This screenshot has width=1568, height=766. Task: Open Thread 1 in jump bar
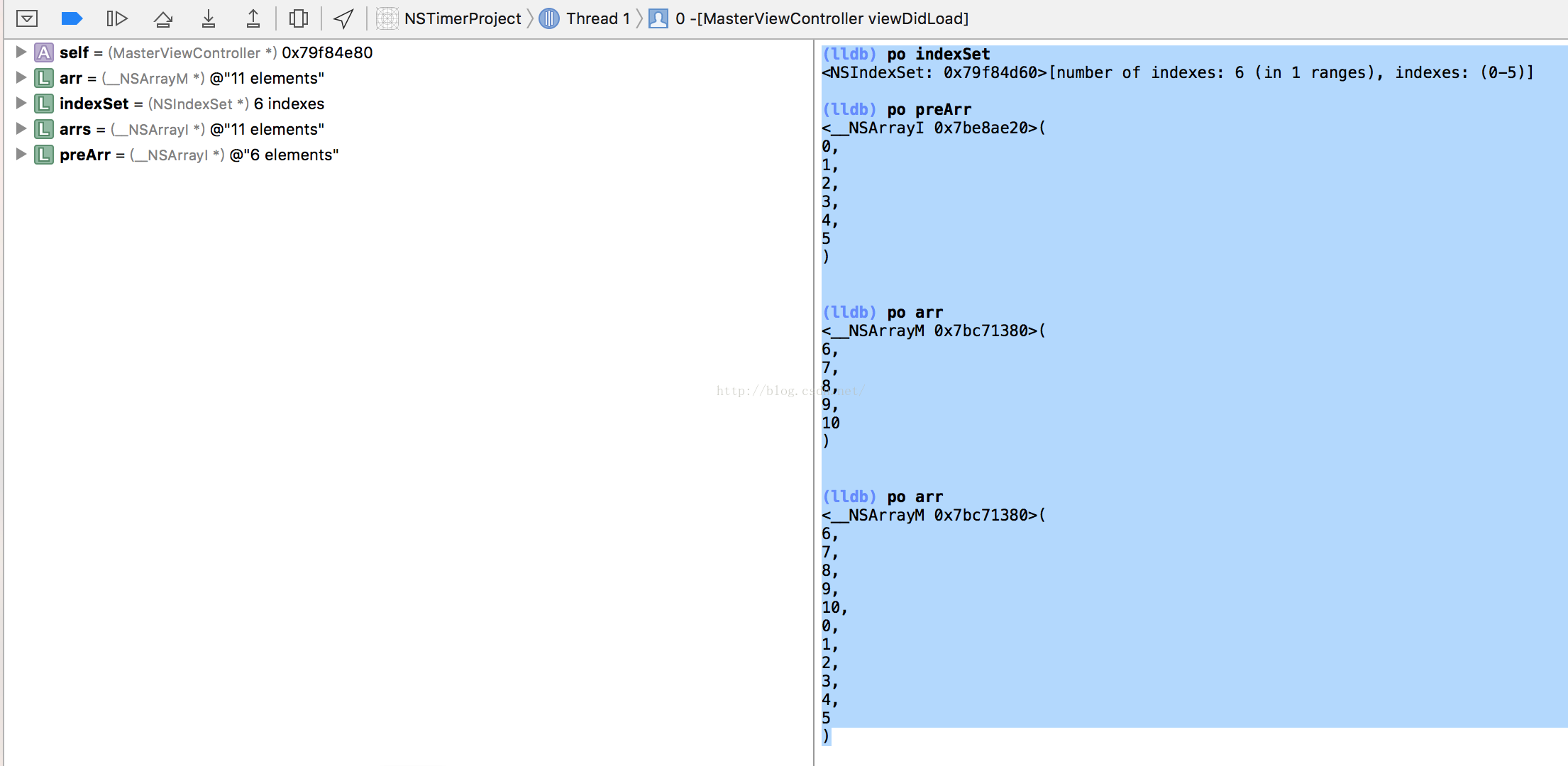[597, 18]
